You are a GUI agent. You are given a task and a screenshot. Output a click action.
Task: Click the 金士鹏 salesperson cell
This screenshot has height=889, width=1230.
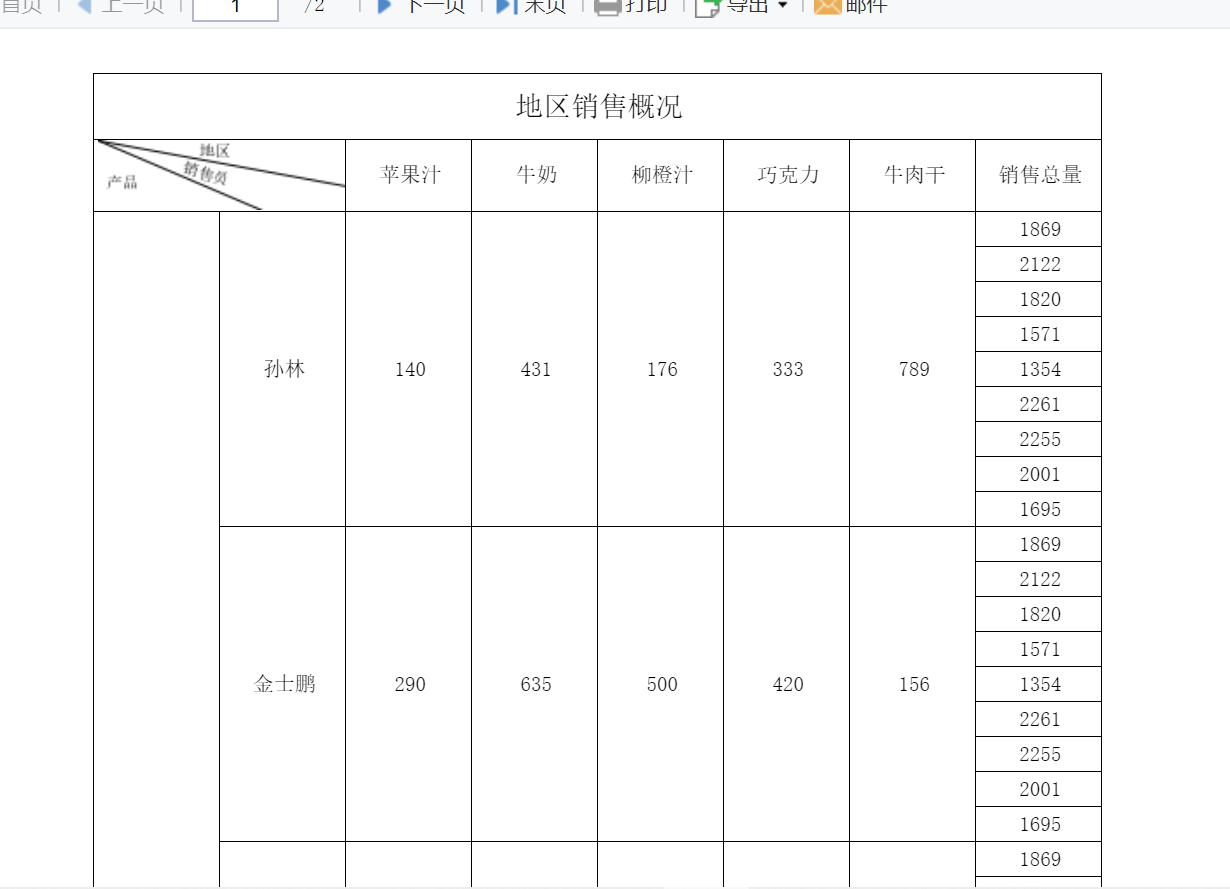click(x=283, y=684)
